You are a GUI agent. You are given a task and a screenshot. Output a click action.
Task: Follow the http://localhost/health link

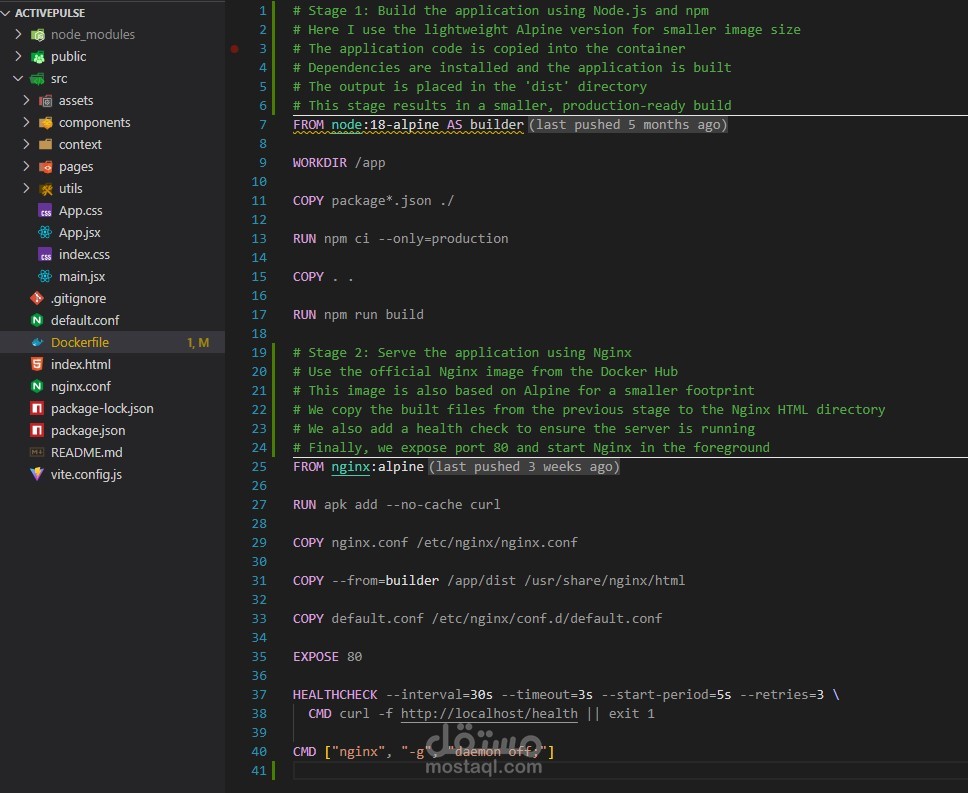[489, 714]
